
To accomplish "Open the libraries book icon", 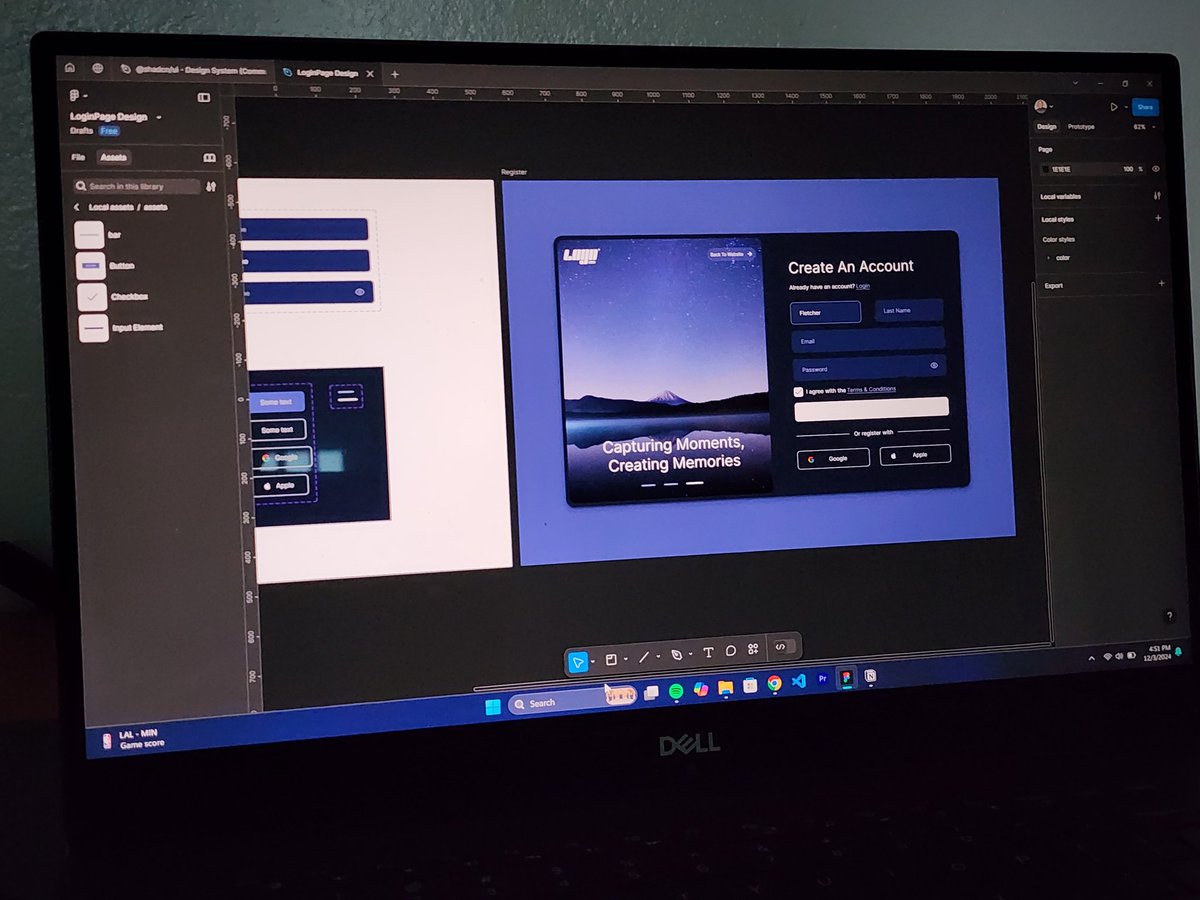I will pos(209,157).
